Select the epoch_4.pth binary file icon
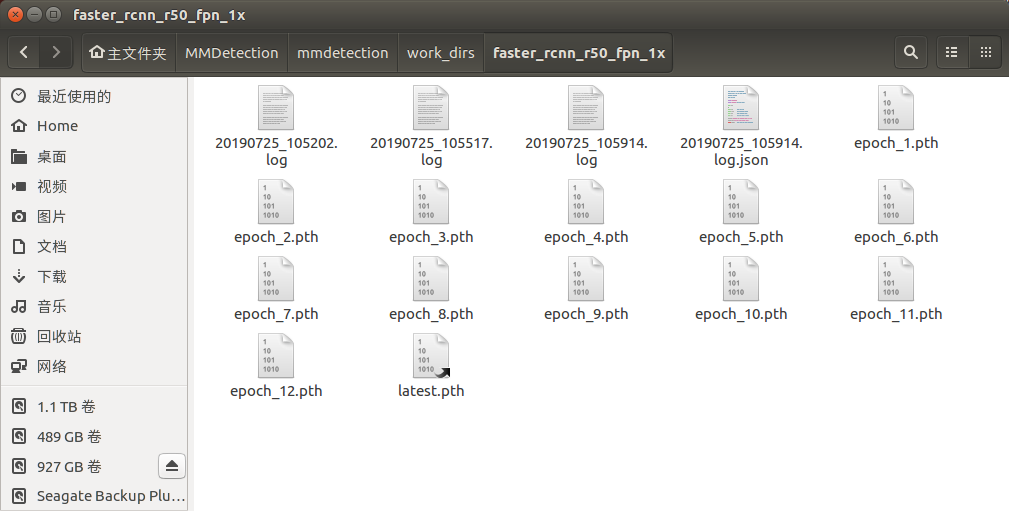This screenshot has width=1009, height=511. coord(586,202)
